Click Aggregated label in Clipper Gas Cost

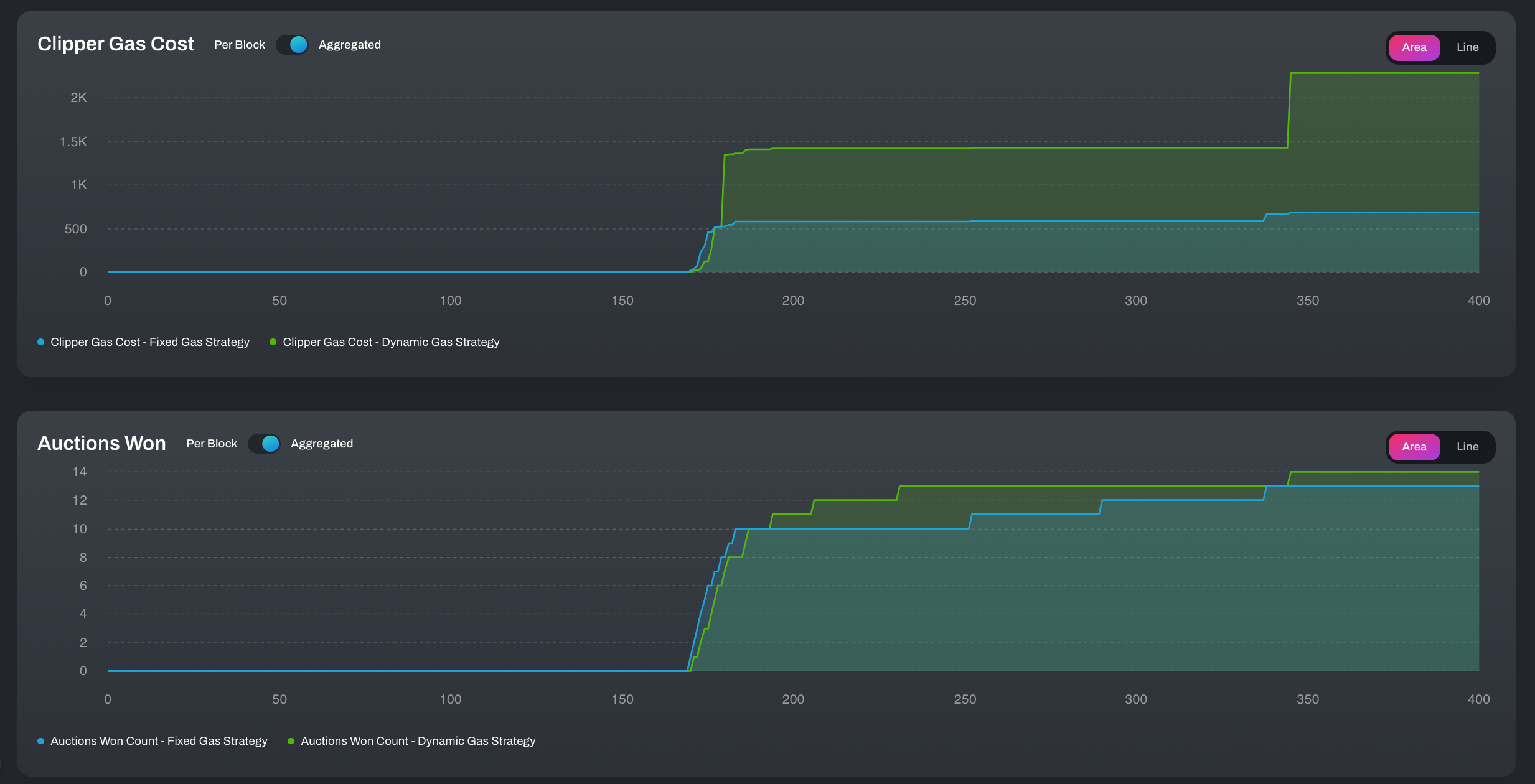click(349, 45)
